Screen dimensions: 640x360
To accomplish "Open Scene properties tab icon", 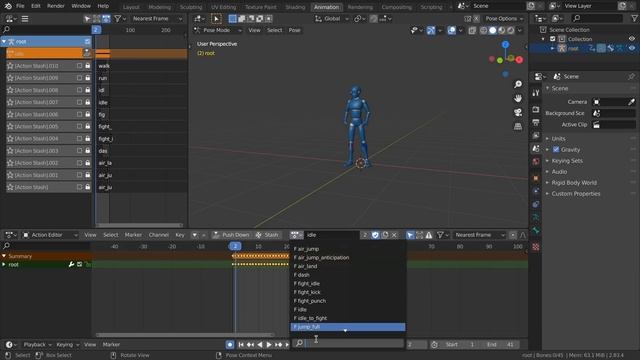I will click(536, 149).
